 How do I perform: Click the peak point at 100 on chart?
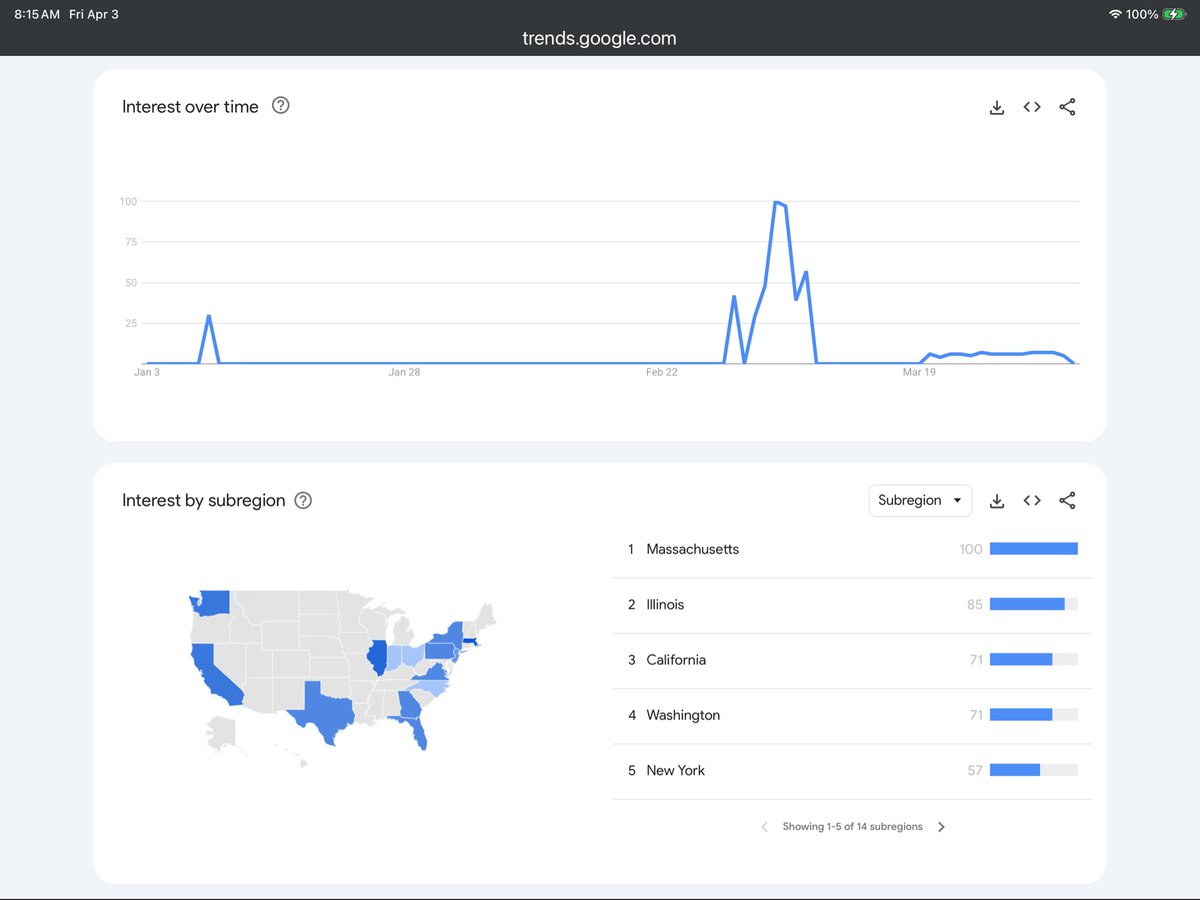point(775,202)
